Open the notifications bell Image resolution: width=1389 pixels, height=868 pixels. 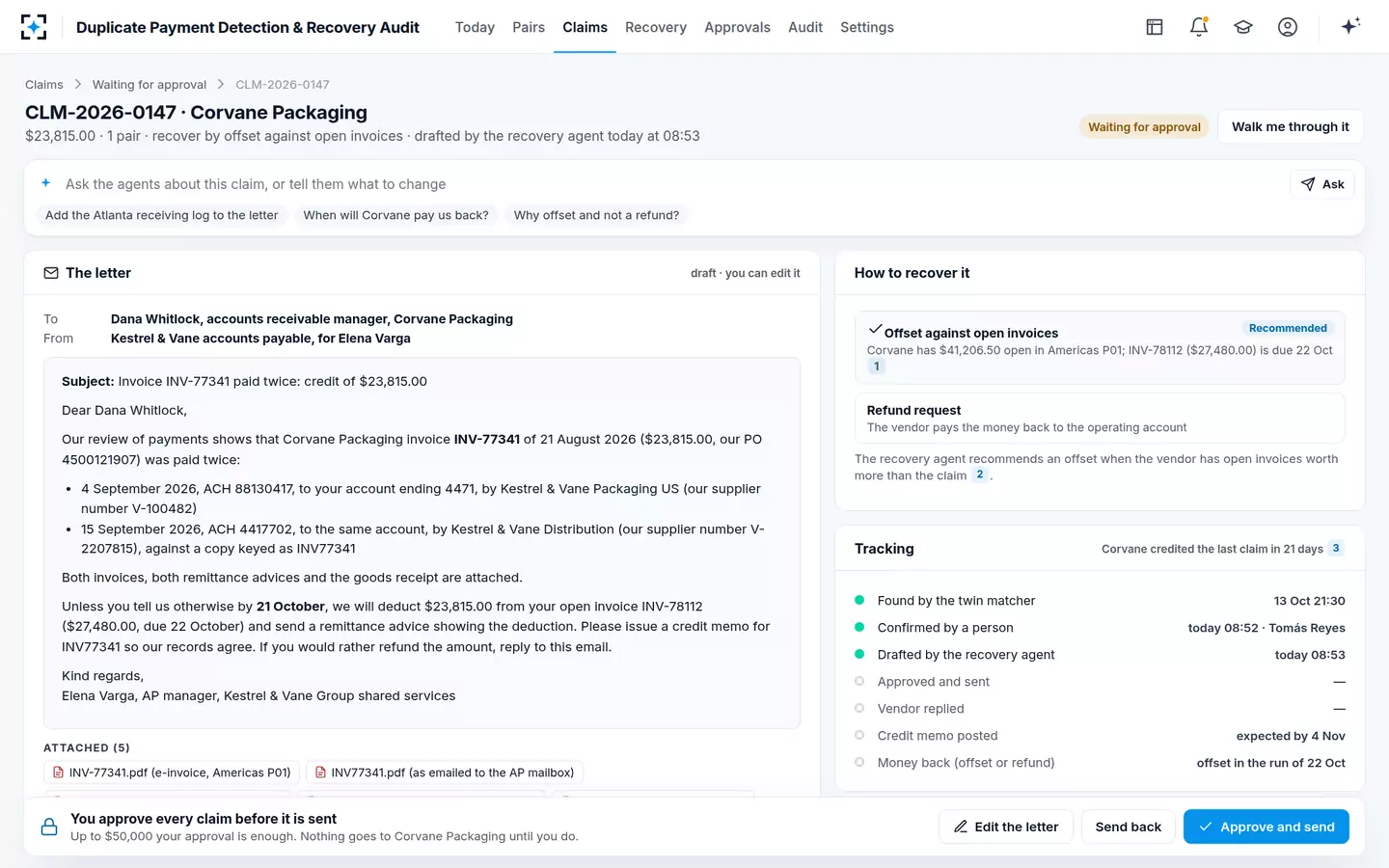pos(1199,27)
